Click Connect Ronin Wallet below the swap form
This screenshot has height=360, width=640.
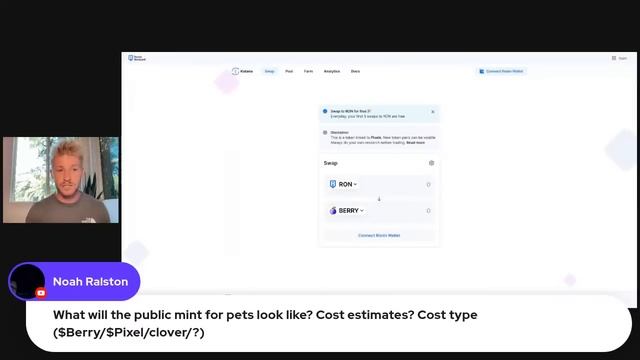point(379,236)
